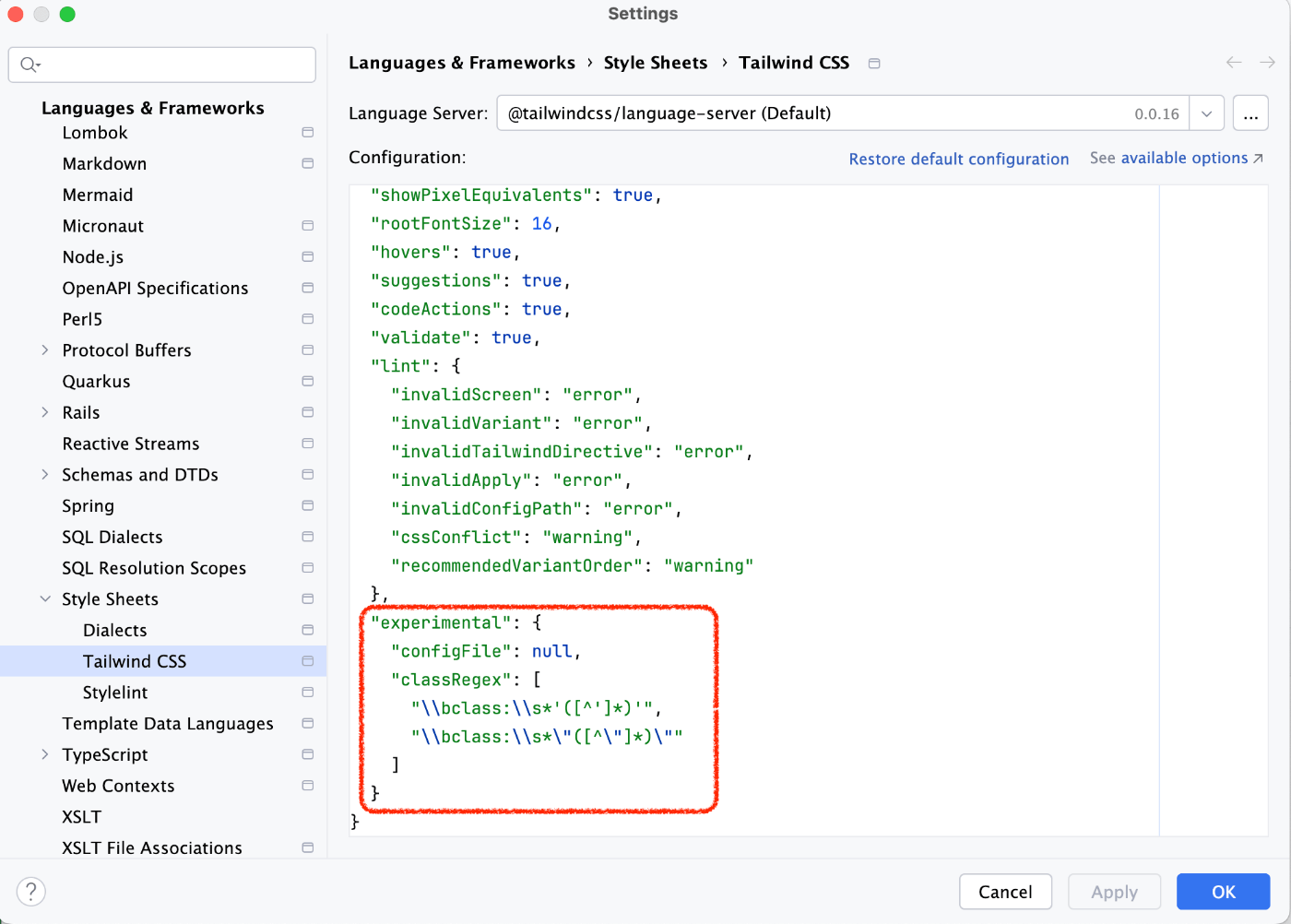This screenshot has height=924, width=1291.
Task: Click the project-level icon next to Reactive Streams
Action: (x=308, y=444)
